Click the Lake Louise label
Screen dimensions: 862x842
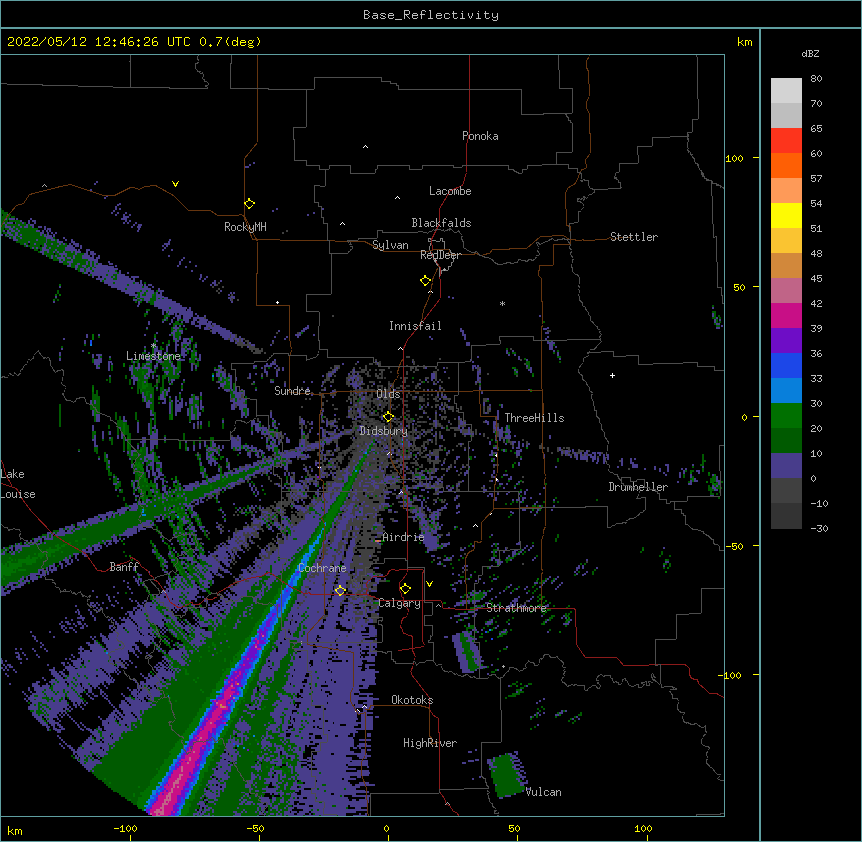[17, 484]
